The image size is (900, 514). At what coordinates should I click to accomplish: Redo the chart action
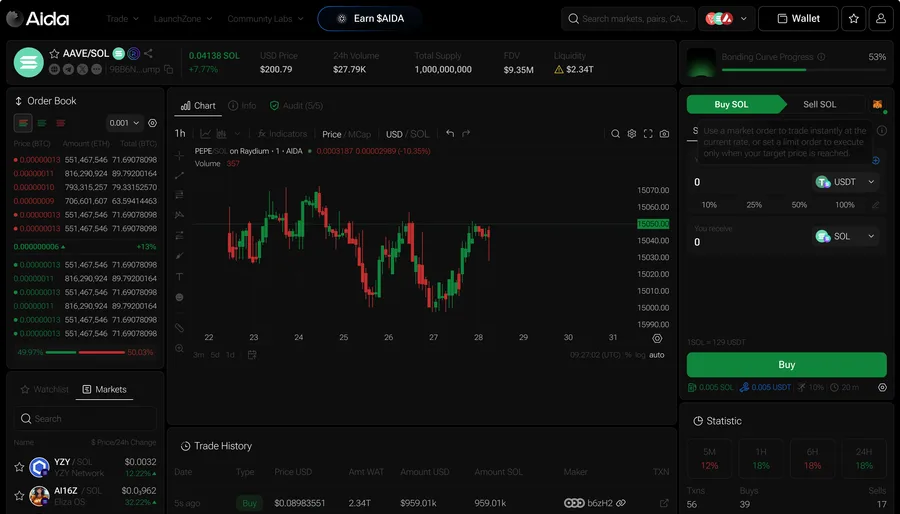tap(466, 134)
